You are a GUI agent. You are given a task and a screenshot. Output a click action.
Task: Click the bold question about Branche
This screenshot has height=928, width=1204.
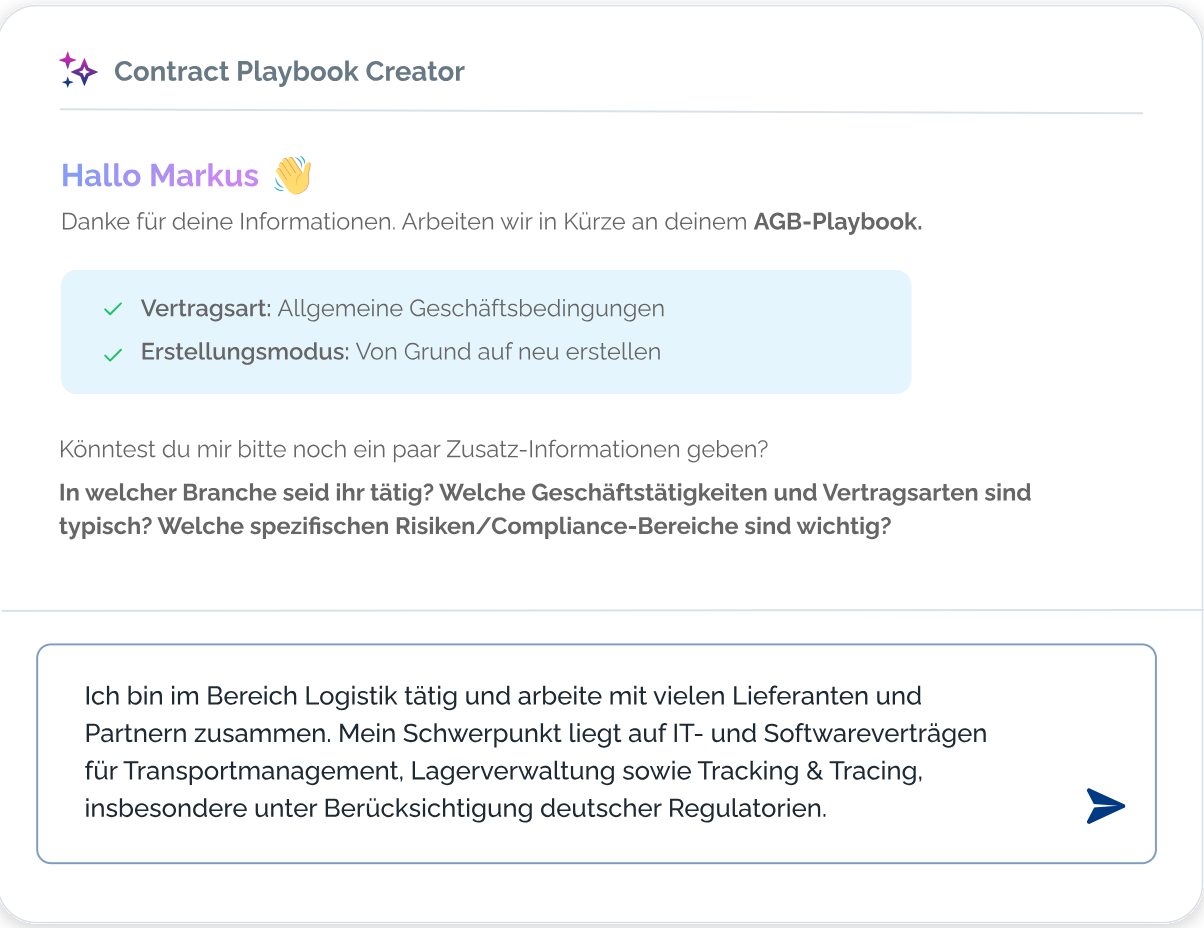pyautogui.click(x=245, y=493)
